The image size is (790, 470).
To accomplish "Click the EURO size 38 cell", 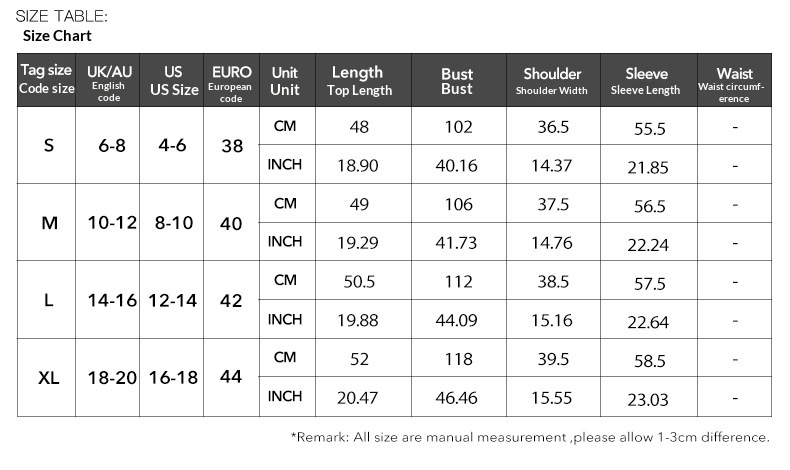I will tap(231, 146).
